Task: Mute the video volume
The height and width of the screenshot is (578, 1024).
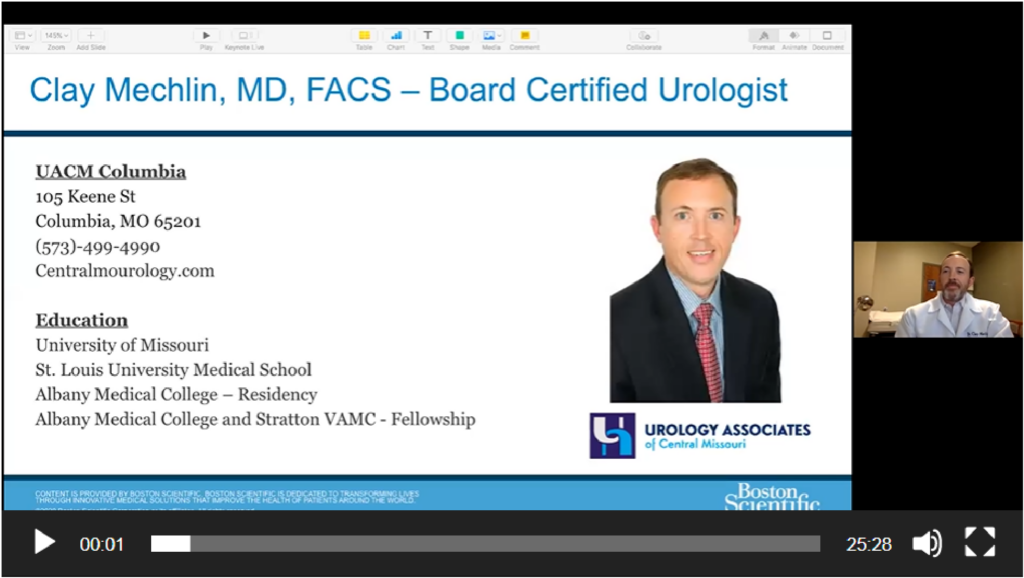Action: [x=927, y=543]
